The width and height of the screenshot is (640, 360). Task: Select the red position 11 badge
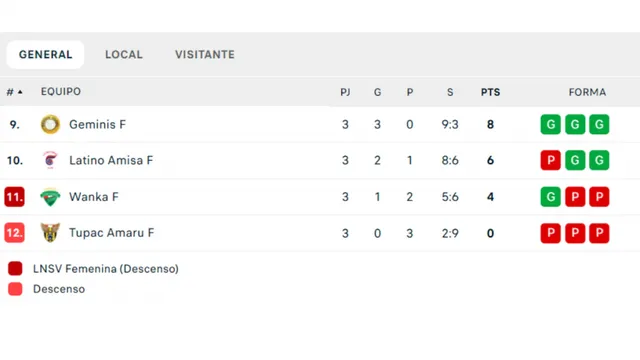(14, 197)
